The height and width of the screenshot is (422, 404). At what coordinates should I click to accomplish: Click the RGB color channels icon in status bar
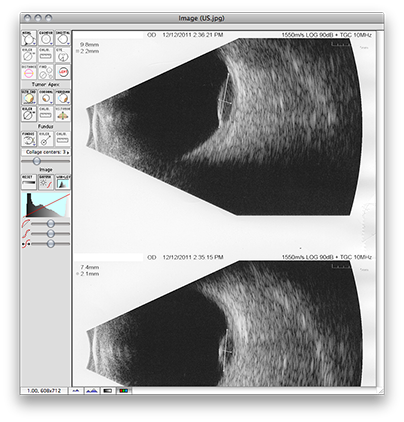click(x=124, y=390)
